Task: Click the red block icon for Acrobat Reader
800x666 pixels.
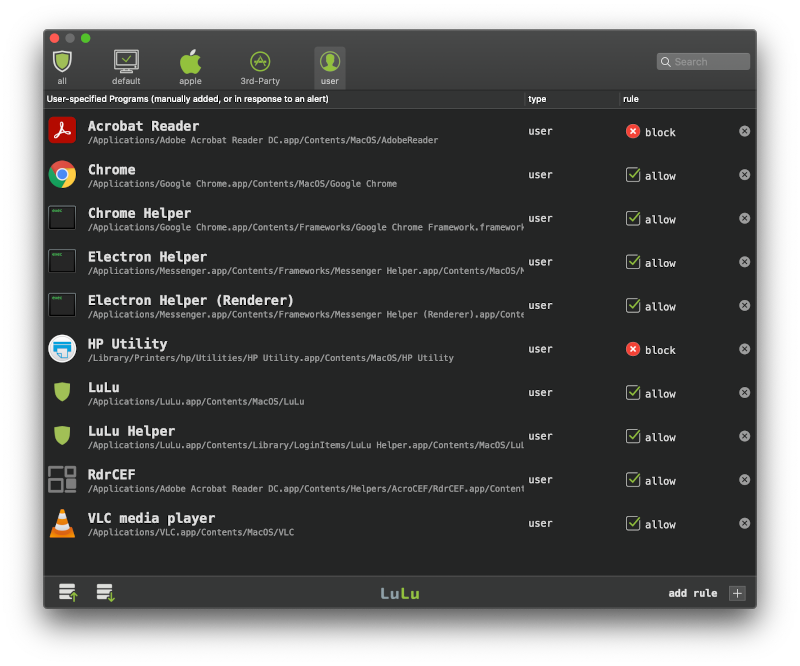Action: point(633,131)
